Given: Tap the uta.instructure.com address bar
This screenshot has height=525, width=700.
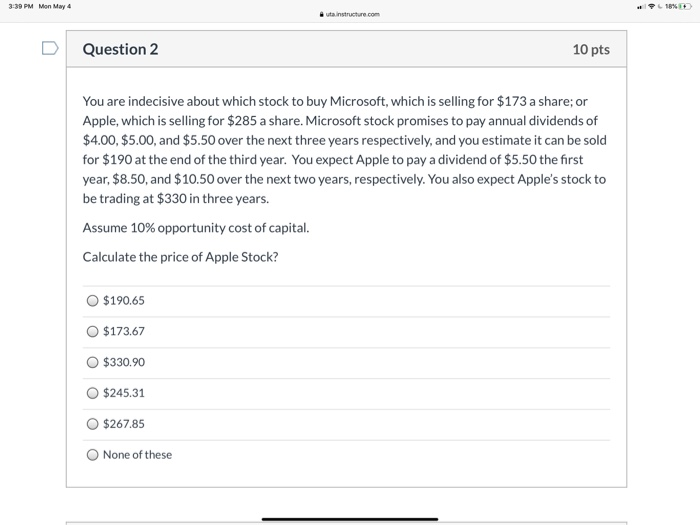Looking at the screenshot, I should coord(350,14).
